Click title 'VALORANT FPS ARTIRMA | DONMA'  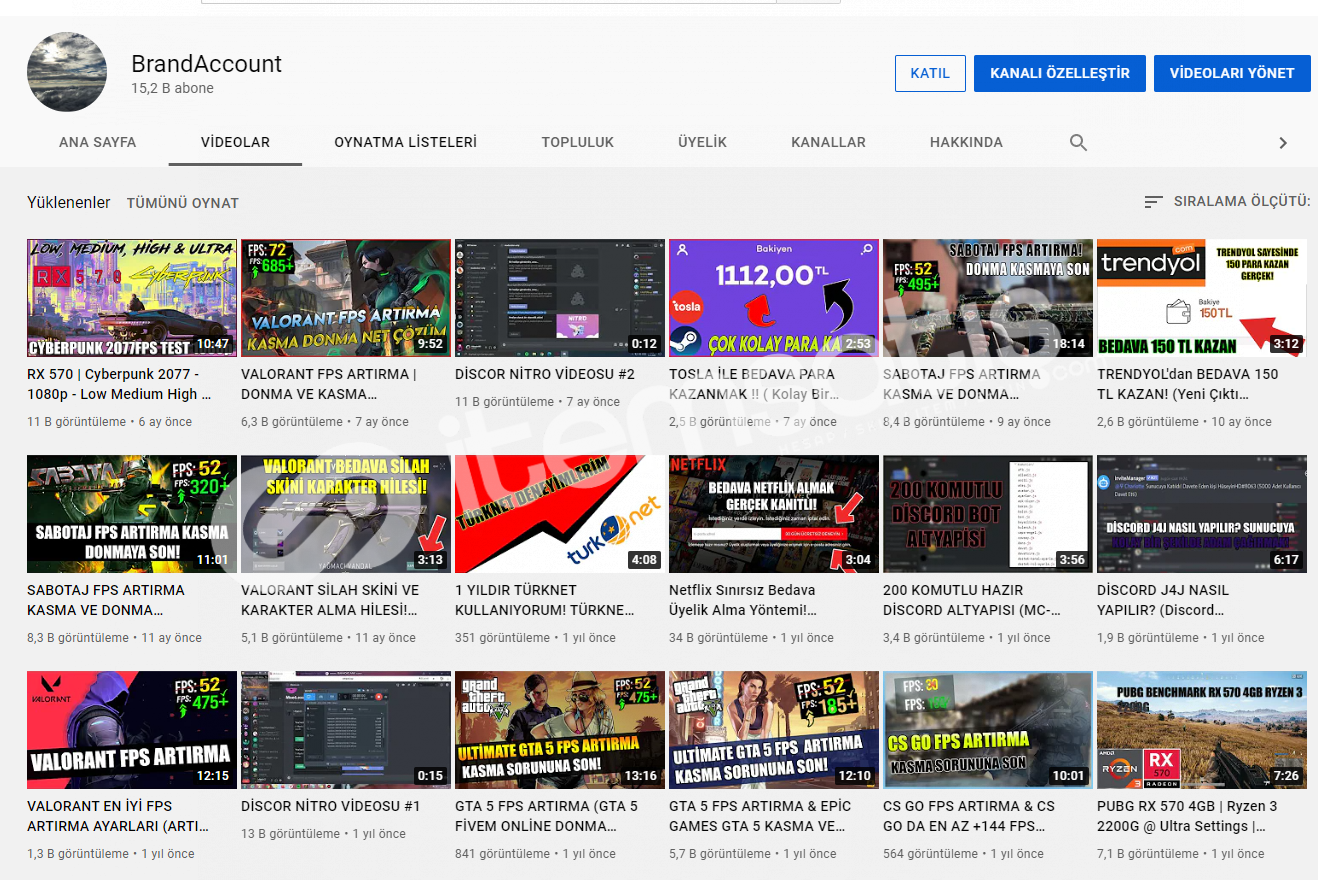[x=329, y=384]
